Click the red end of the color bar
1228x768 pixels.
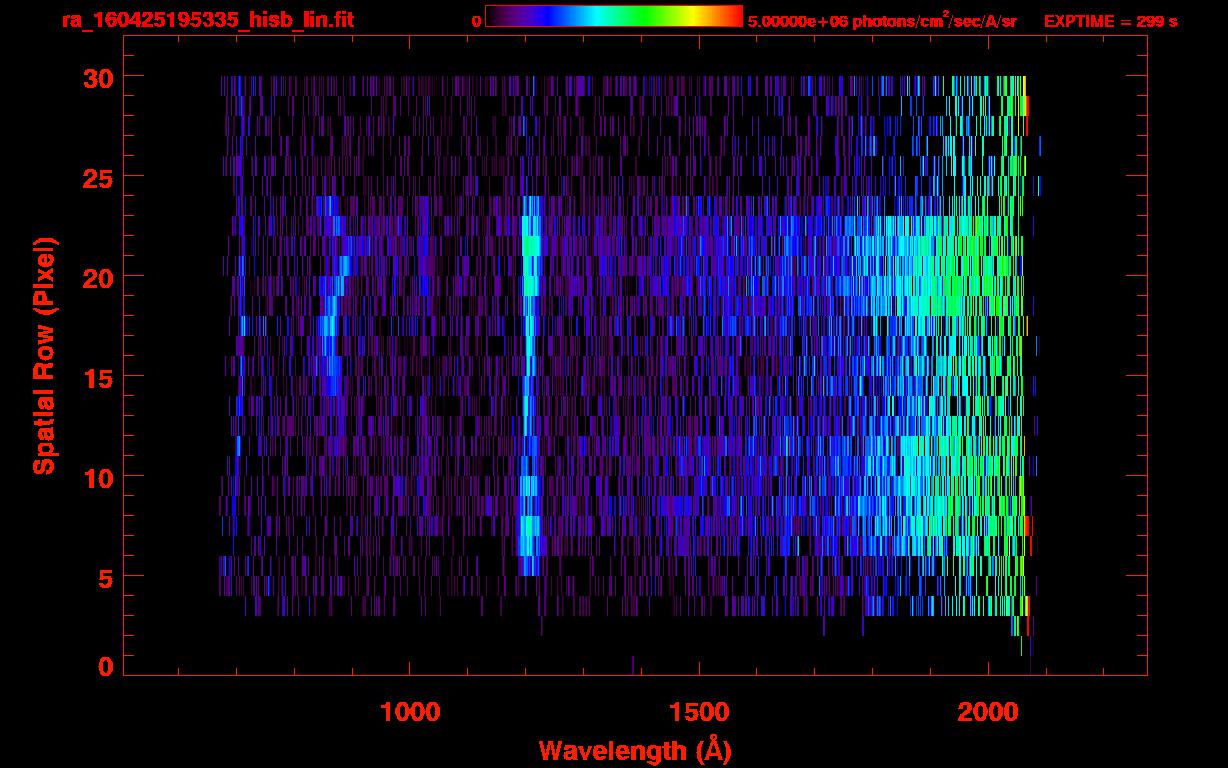(x=733, y=16)
